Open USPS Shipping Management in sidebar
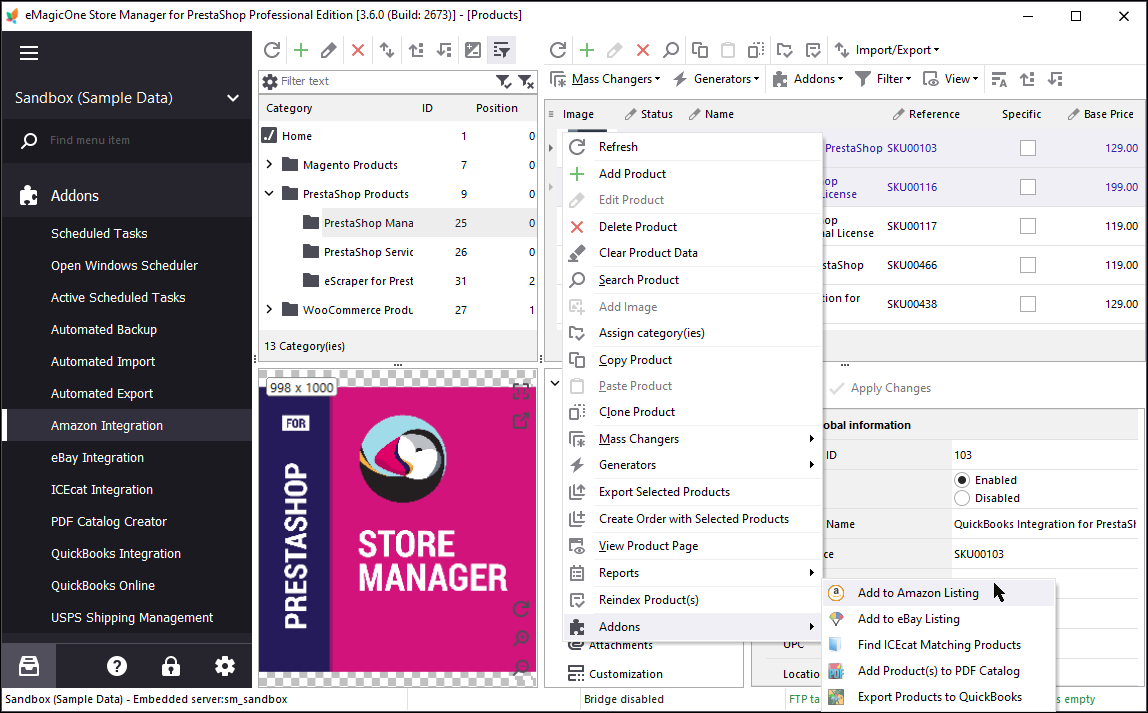Screen dimensions: 1148x713 tap(127, 618)
